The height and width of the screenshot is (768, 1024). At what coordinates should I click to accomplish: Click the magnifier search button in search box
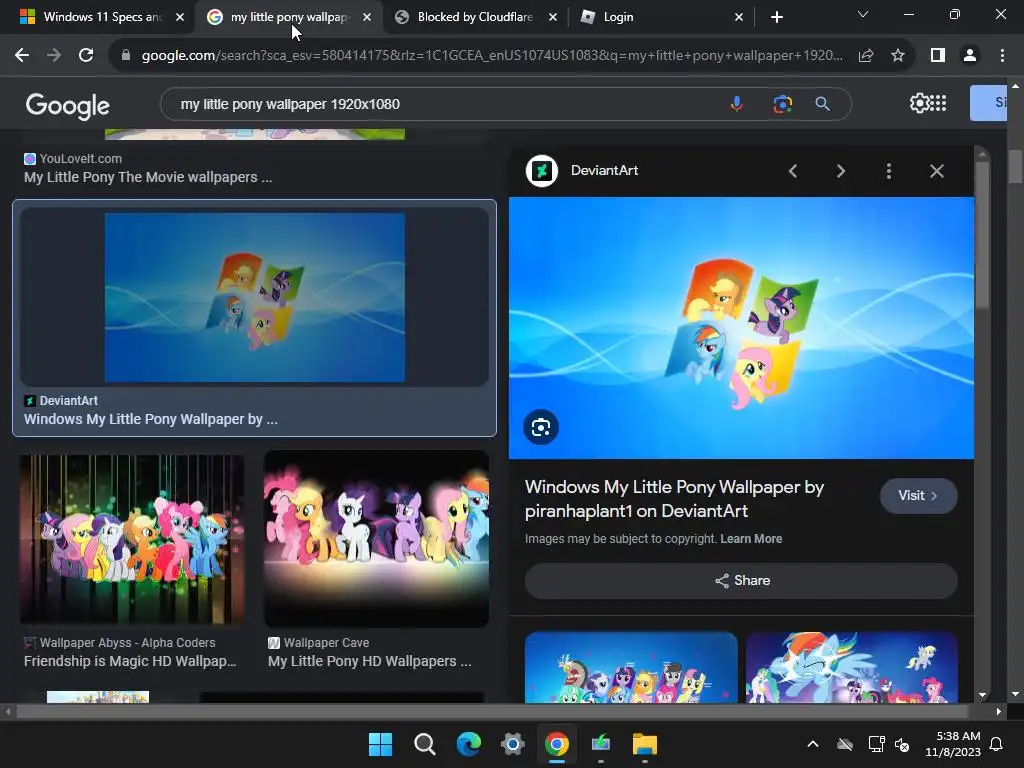click(823, 104)
